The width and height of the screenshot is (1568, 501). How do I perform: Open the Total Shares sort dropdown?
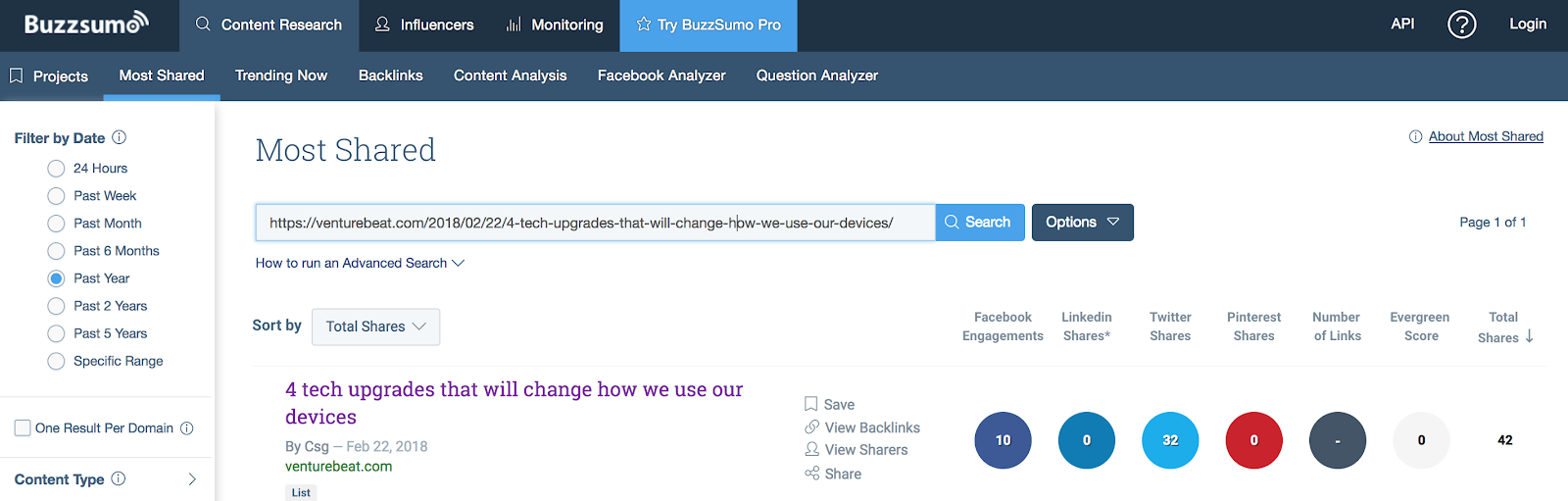(375, 326)
